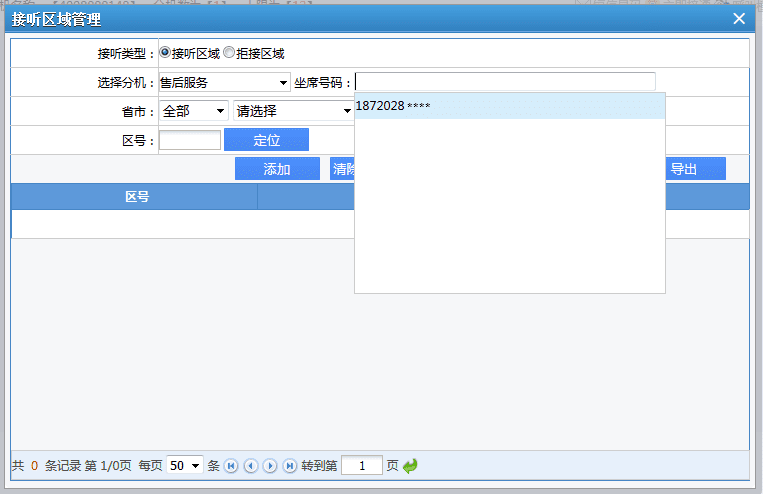Open the city dropdown showing 请选择
The height and width of the screenshot is (494, 763).
(x=293, y=111)
